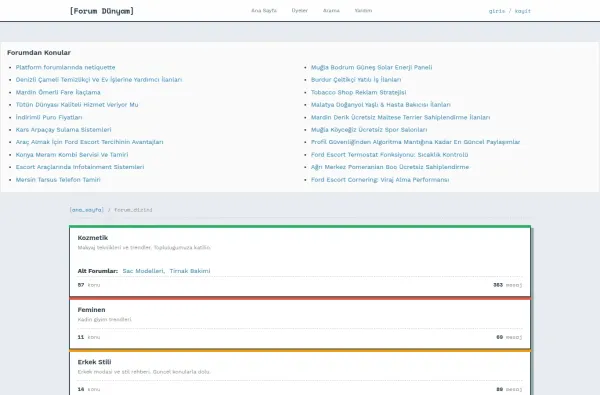This screenshot has height=395, width=600.
Task: Click the ana_sayfa breadcrumb link
Action: (x=86, y=210)
